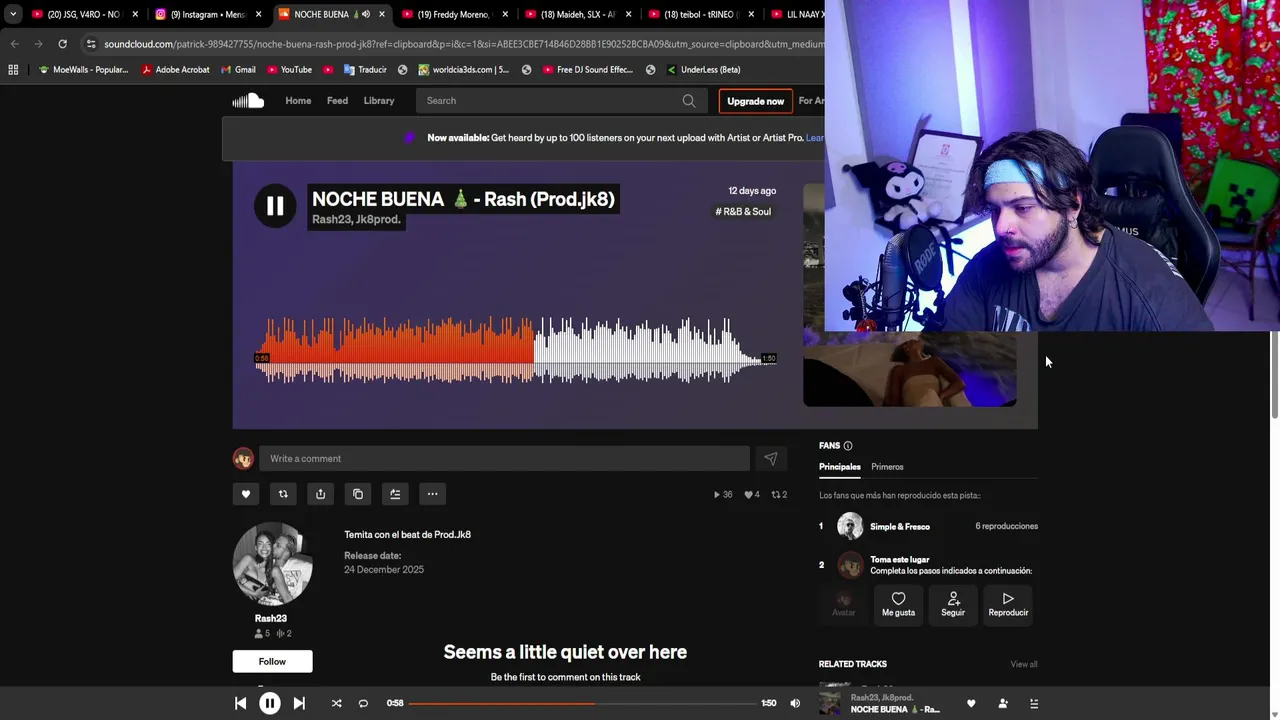Share the track
The image size is (1280, 720).
tap(320, 494)
